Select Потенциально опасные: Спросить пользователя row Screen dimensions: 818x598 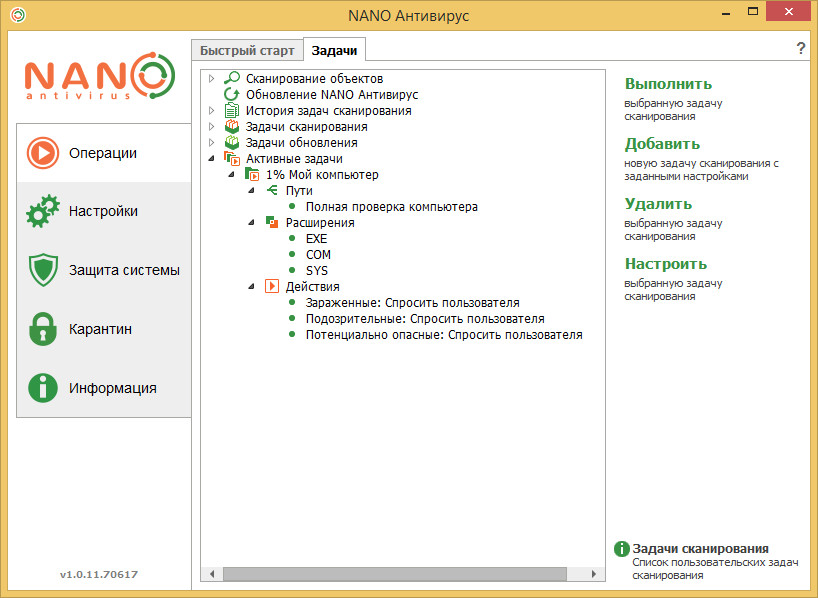(444, 334)
